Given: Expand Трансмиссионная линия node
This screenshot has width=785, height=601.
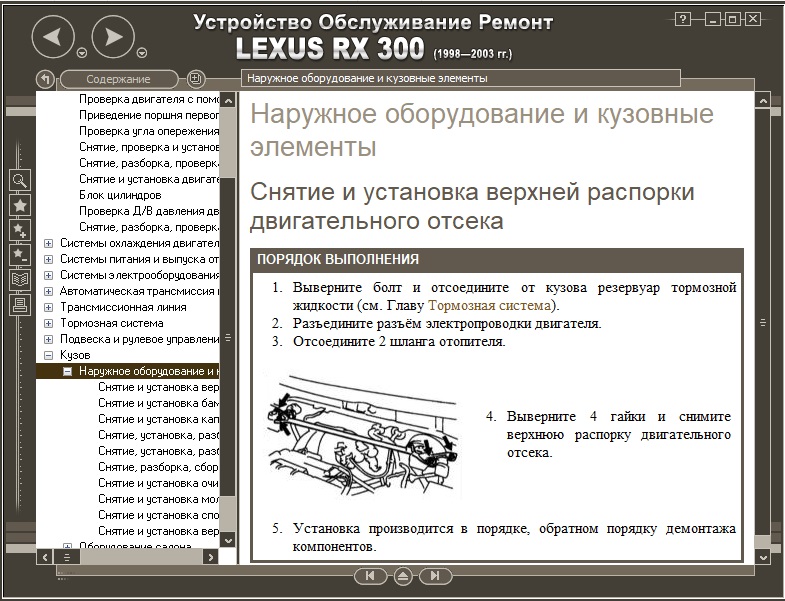Looking at the screenshot, I should click(49, 308).
